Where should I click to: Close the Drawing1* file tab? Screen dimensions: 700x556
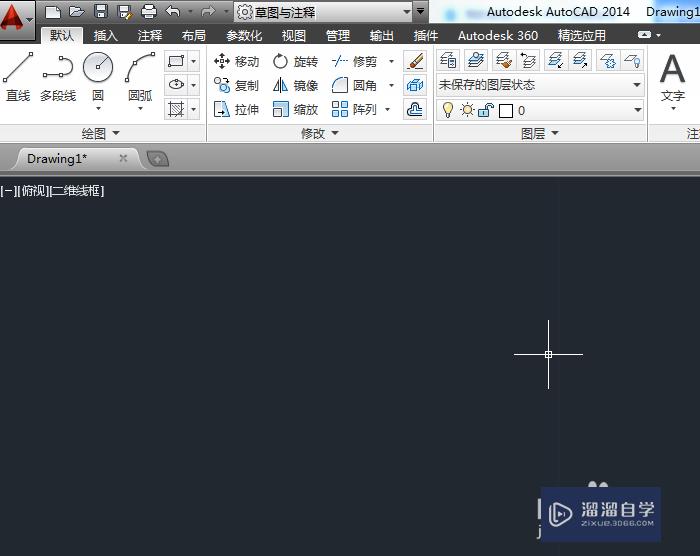click(123, 158)
